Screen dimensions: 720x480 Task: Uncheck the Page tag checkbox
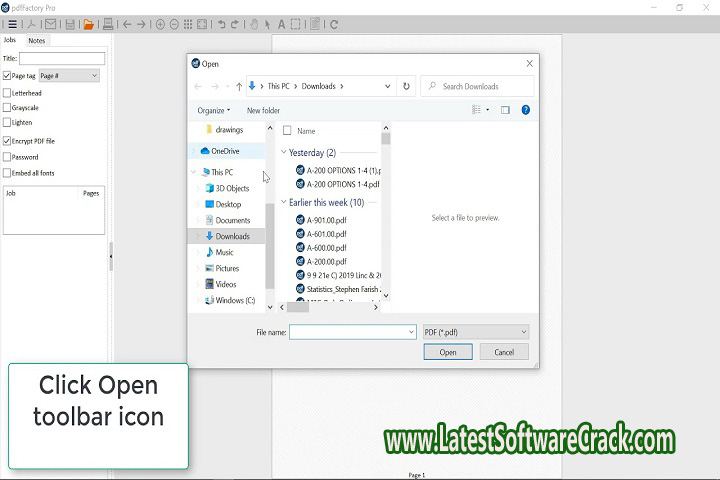[x=7, y=75]
